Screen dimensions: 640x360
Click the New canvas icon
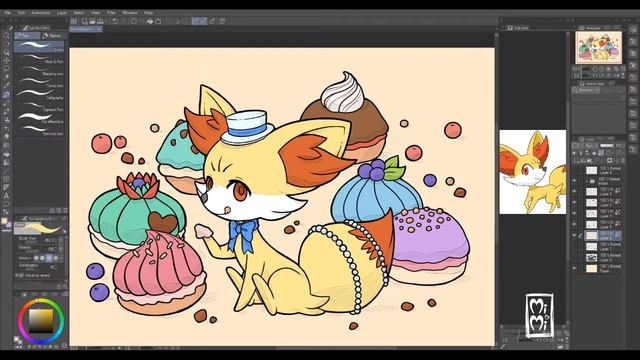(x=84, y=21)
